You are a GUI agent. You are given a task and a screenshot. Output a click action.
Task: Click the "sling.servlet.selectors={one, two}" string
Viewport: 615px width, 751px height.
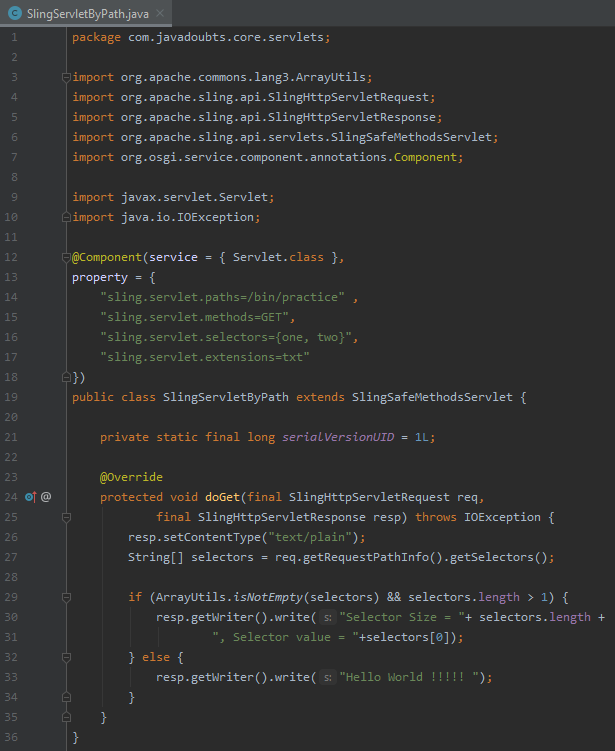pos(226,338)
